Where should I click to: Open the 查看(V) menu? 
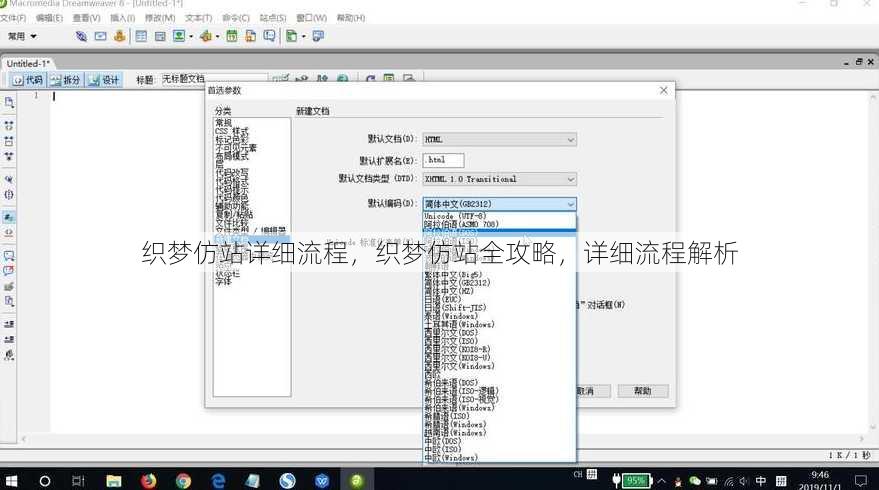pyautogui.click(x=86, y=18)
